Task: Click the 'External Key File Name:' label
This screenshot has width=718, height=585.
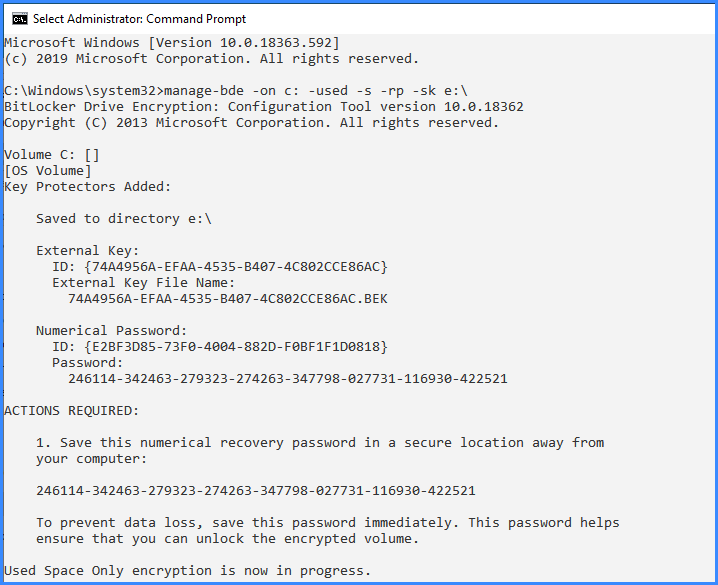Action: [x=143, y=282]
